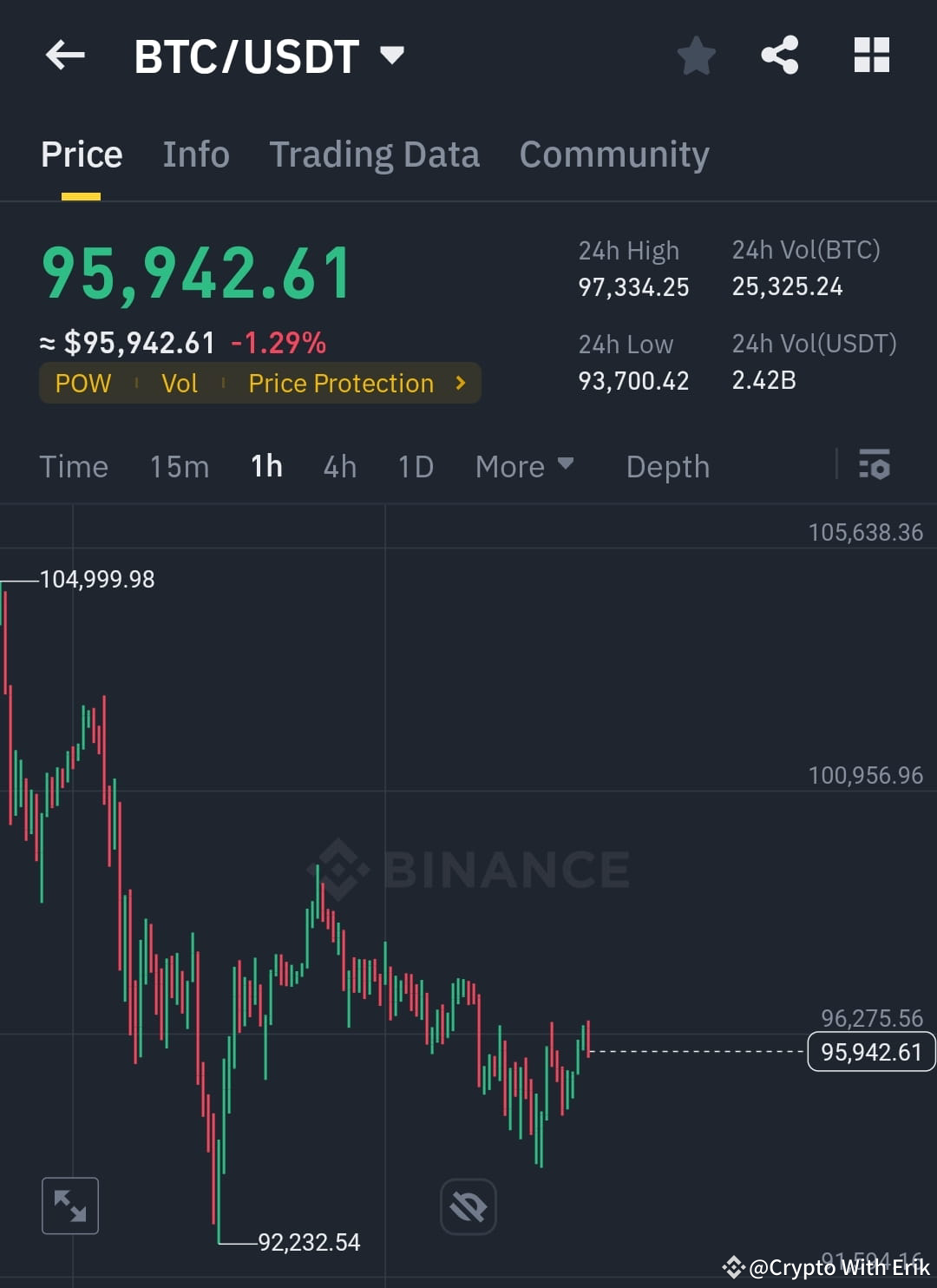Image resolution: width=937 pixels, height=1288 pixels.
Task: Tap the Vol tag
Action: point(180,383)
